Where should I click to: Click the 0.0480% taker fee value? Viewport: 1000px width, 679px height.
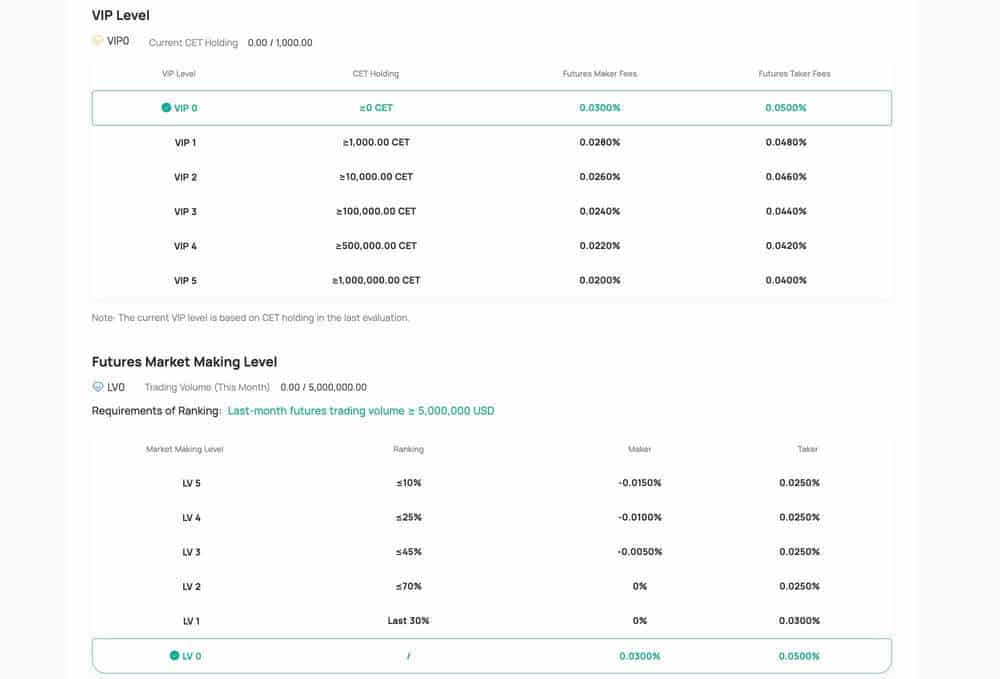tap(786, 142)
